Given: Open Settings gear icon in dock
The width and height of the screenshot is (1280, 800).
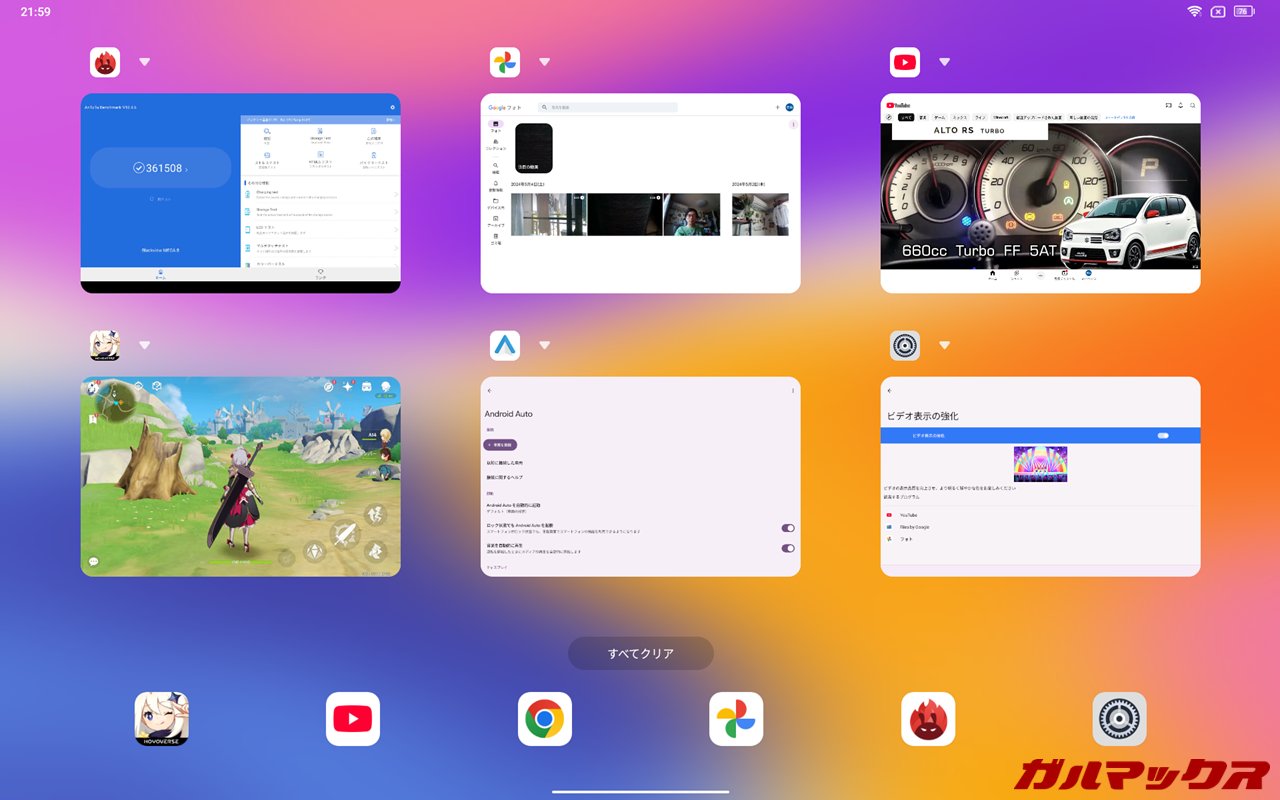Looking at the screenshot, I should 1119,719.
